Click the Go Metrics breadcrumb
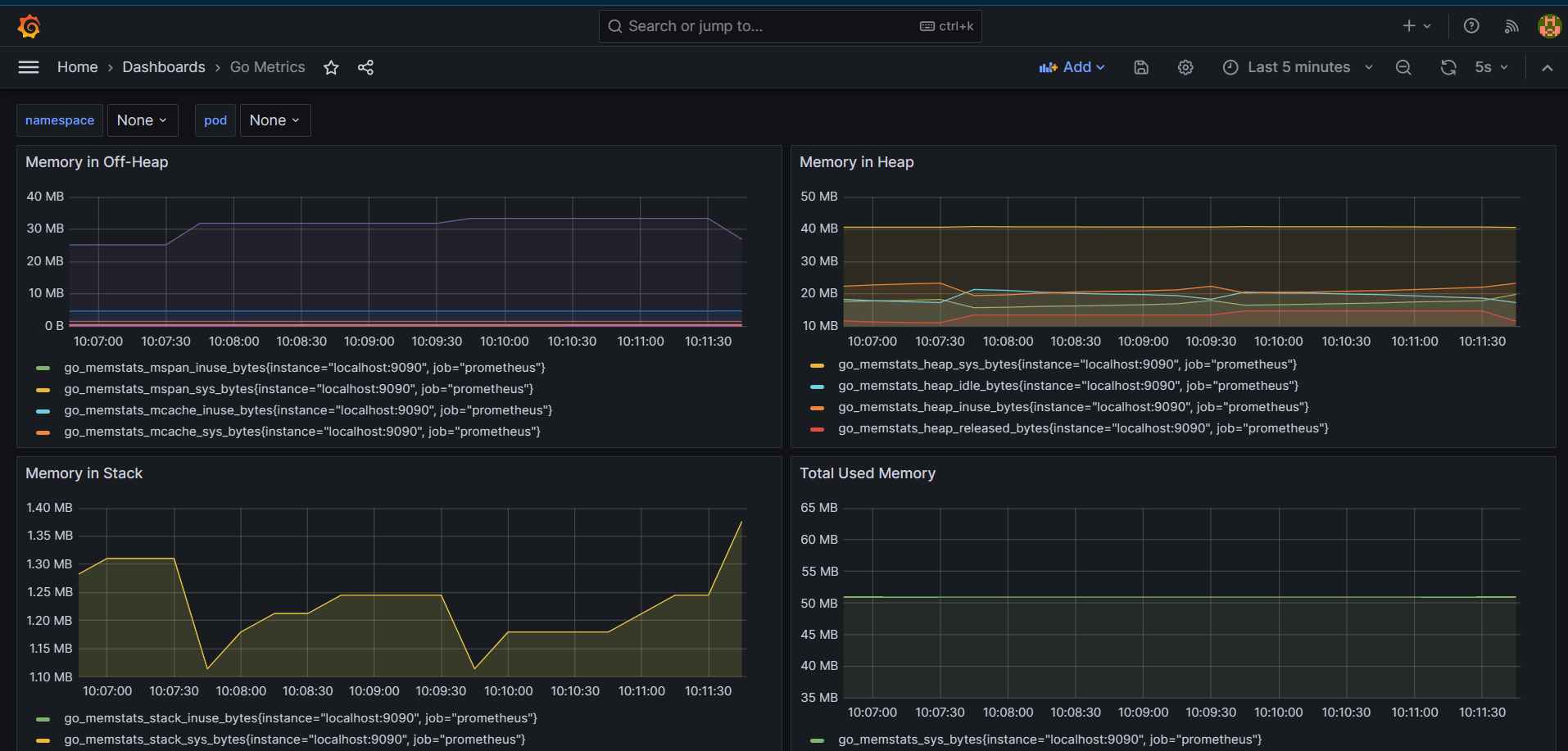 (267, 67)
